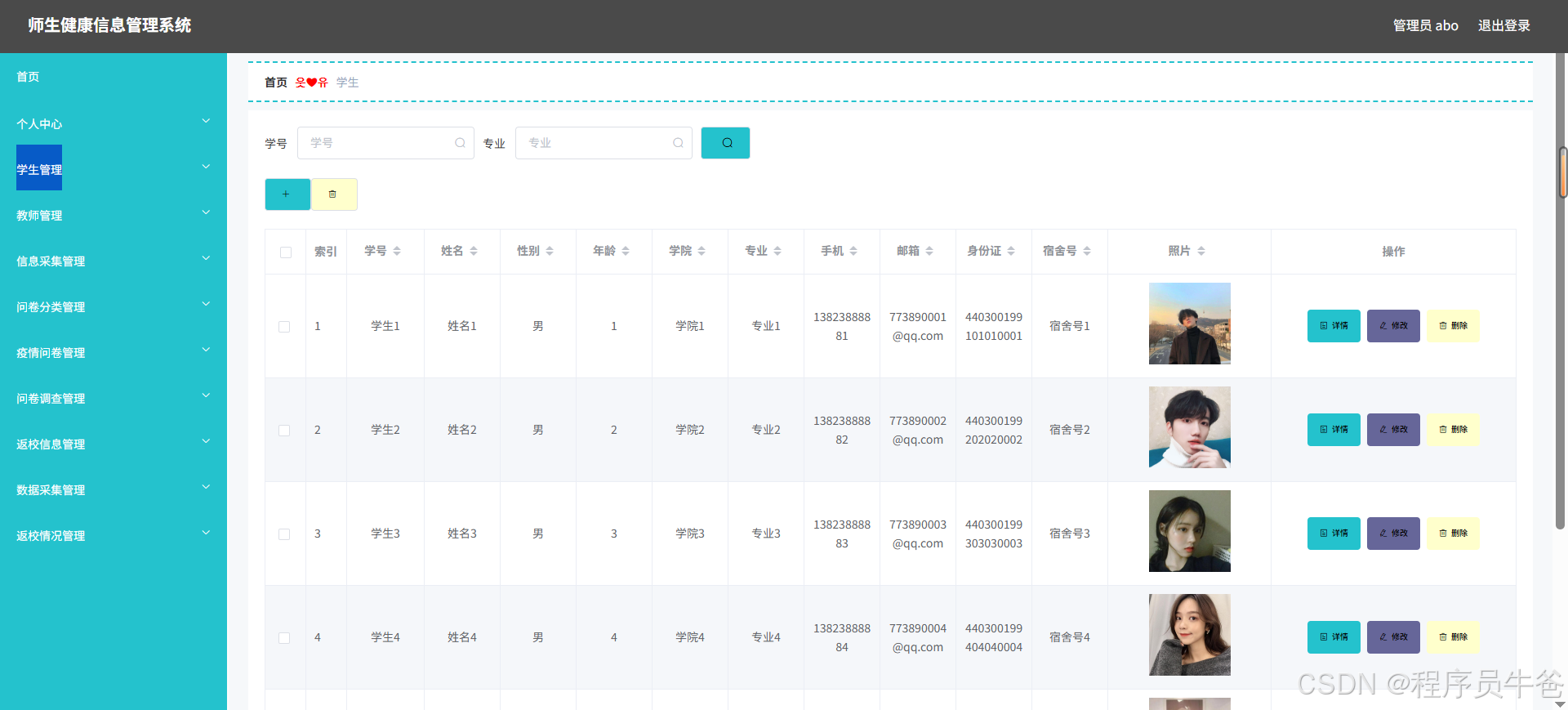
Task: Sort by 照片 column arrows
Action: click(1201, 251)
